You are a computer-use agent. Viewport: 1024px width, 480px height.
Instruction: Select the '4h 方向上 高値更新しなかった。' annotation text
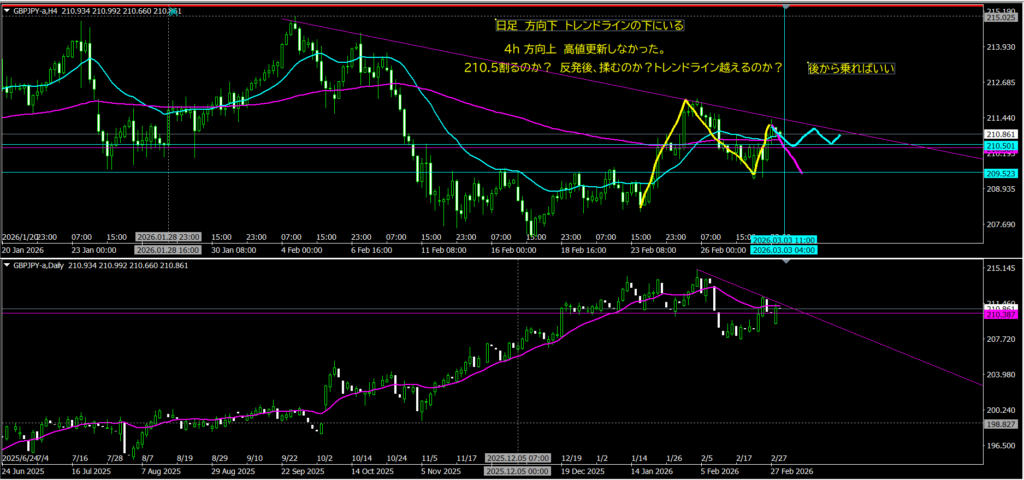586,49
